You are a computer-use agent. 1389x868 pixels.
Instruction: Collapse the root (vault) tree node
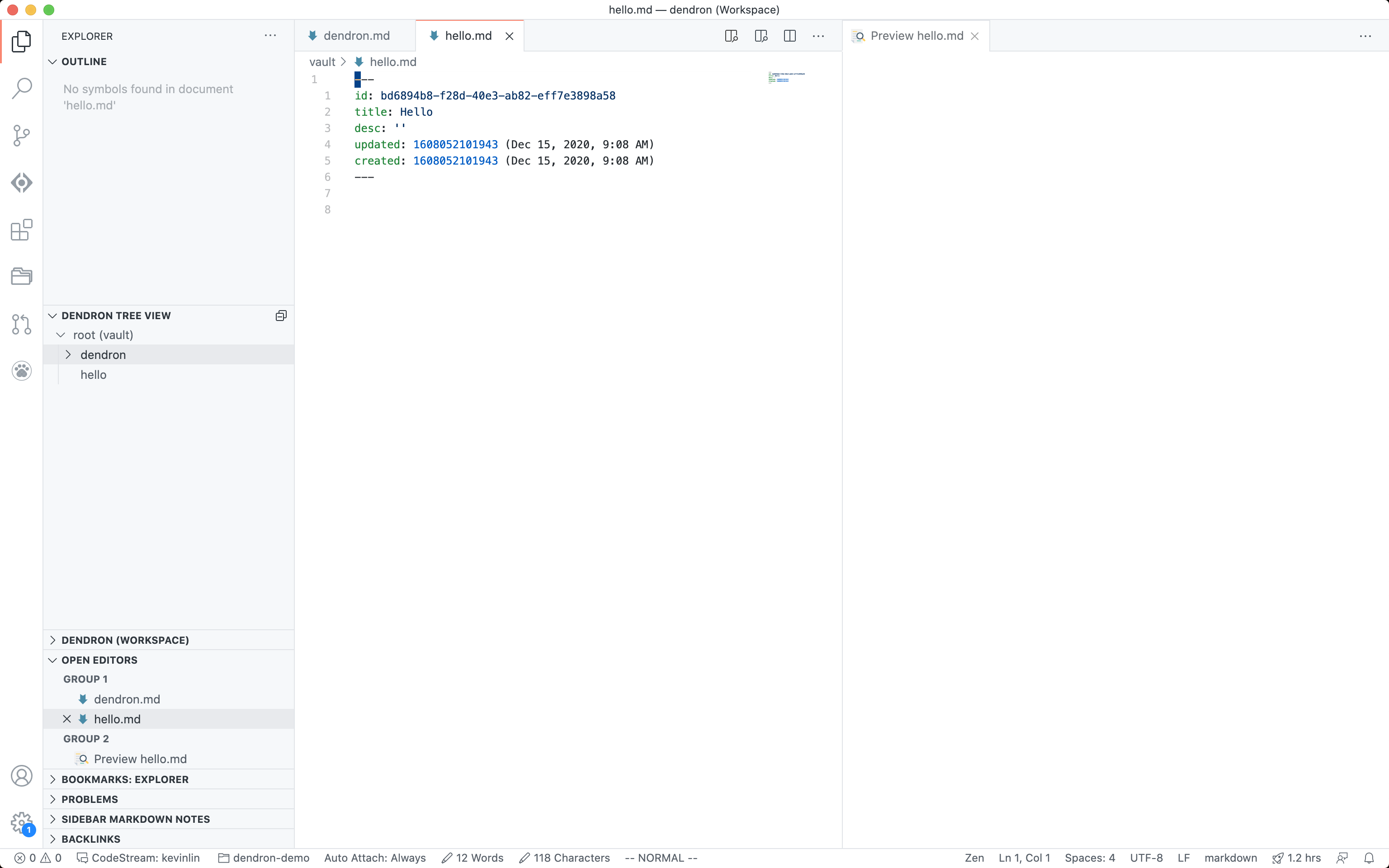pyautogui.click(x=60, y=335)
